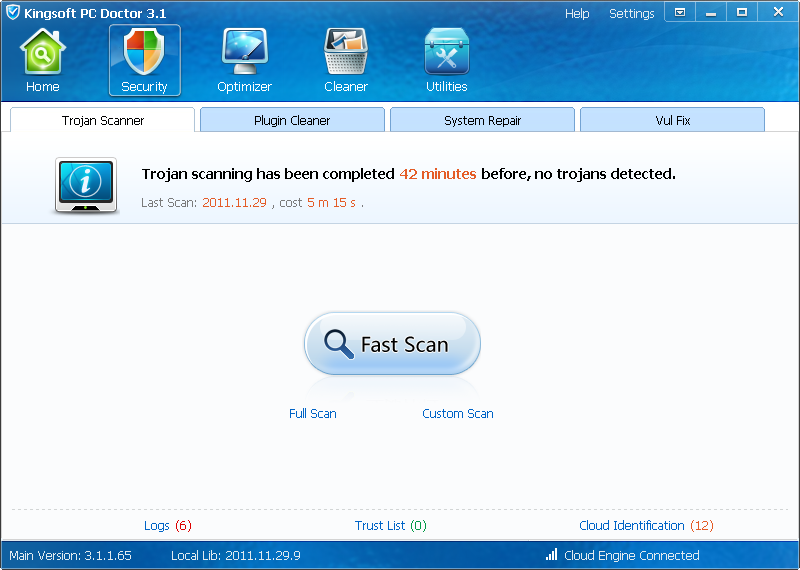This screenshot has width=800, height=570.
Task: Click the last scan date 2011.11.29
Action: (234, 203)
